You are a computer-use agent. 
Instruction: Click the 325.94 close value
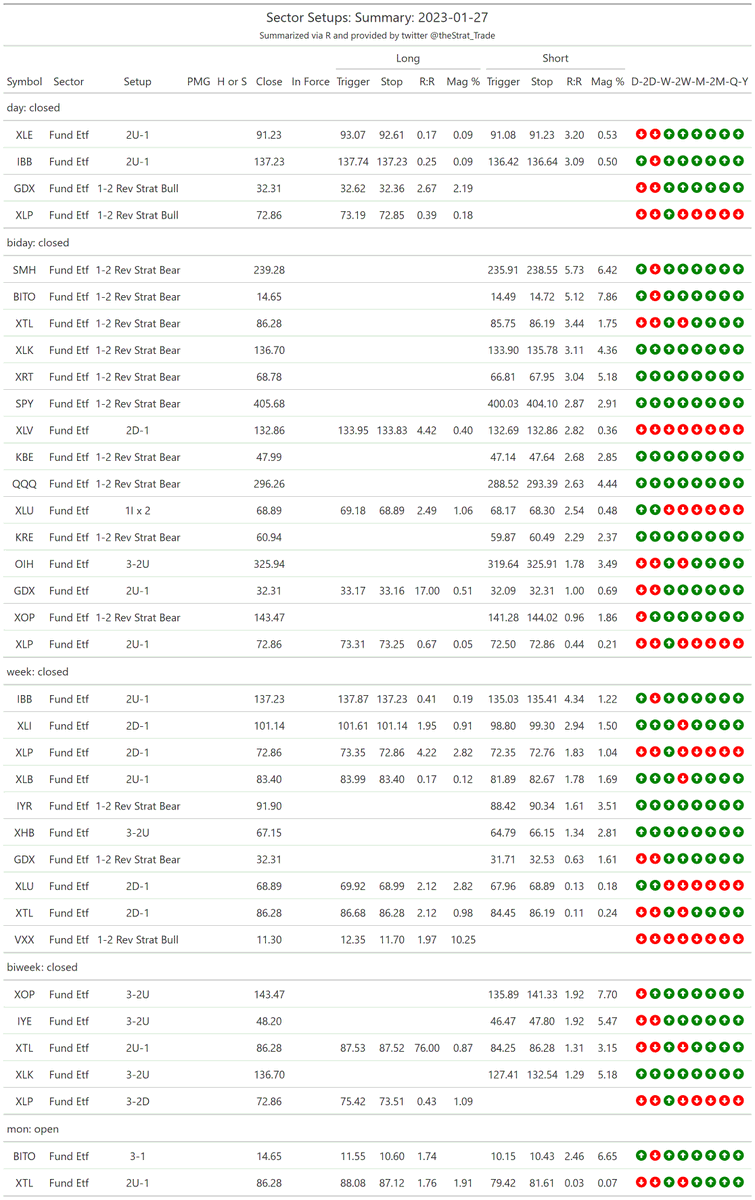point(269,564)
